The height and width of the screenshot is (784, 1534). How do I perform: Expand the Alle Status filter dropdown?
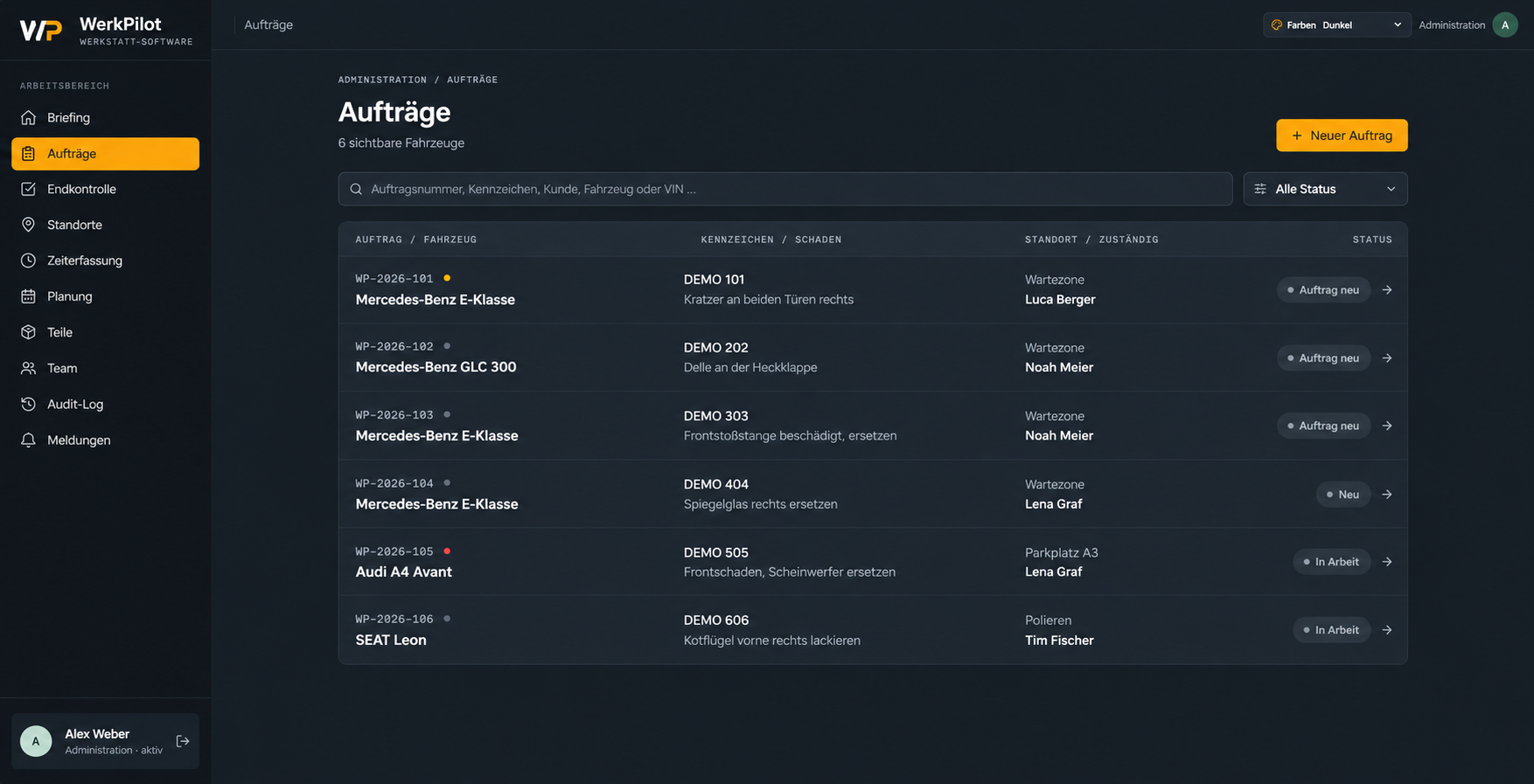[x=1325, y=189]
